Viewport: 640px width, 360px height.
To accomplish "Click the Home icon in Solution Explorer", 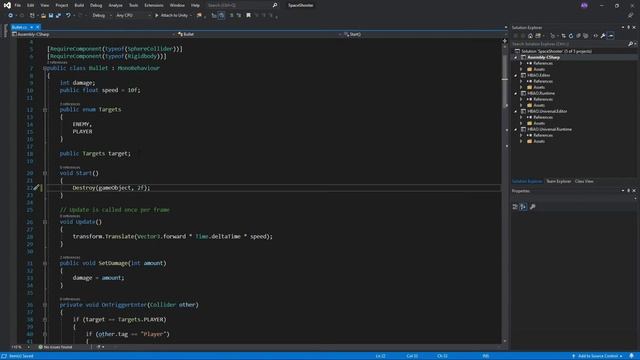I will tap(530, 36).
